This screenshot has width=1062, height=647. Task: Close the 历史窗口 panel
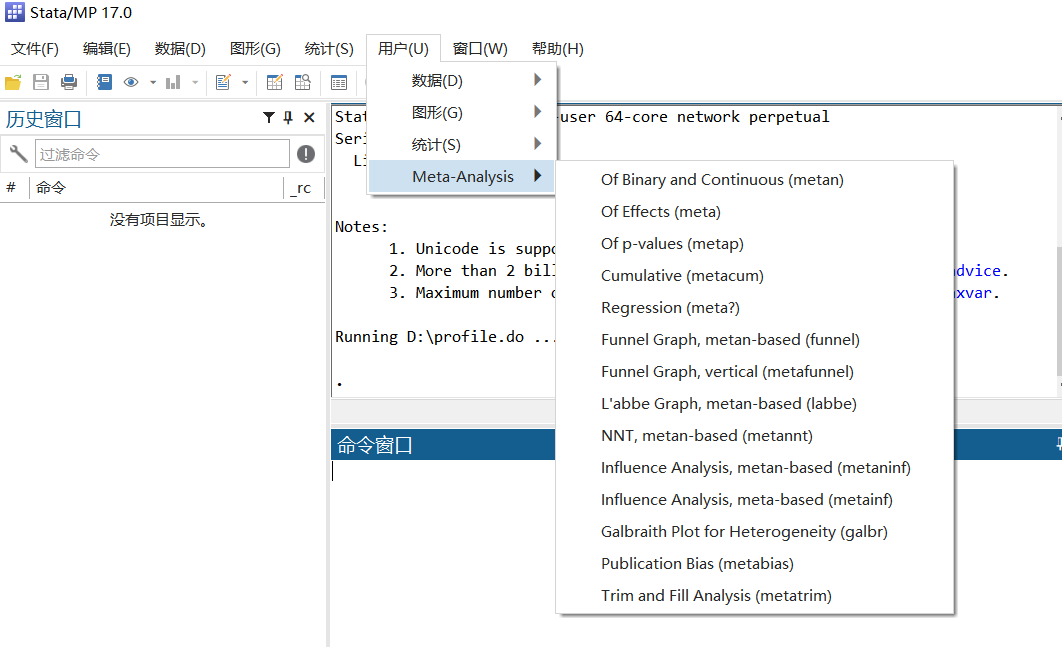coord(310,118)
